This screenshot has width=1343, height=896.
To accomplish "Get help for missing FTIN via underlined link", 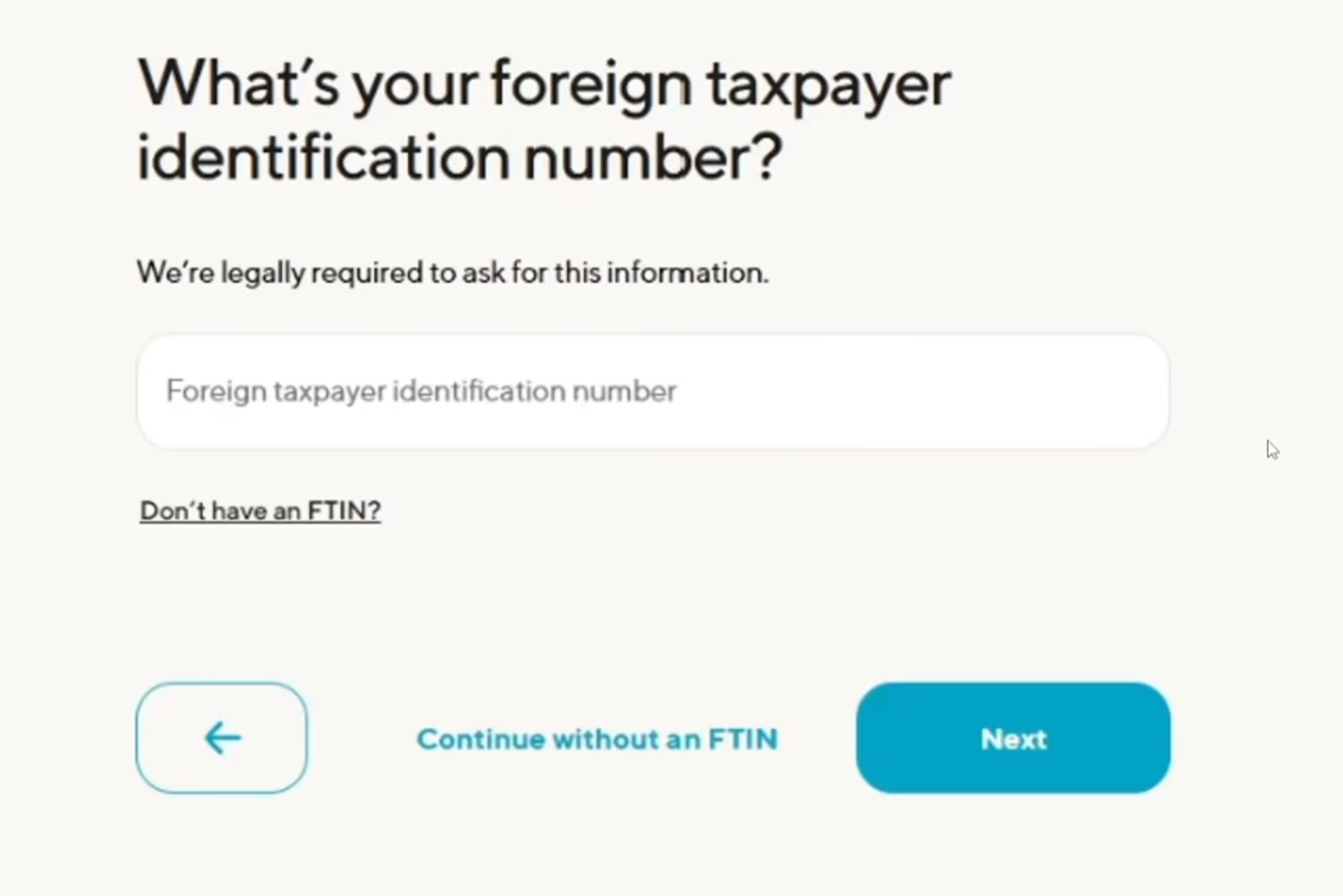I will pyautogui.click(x=260, y=510).
